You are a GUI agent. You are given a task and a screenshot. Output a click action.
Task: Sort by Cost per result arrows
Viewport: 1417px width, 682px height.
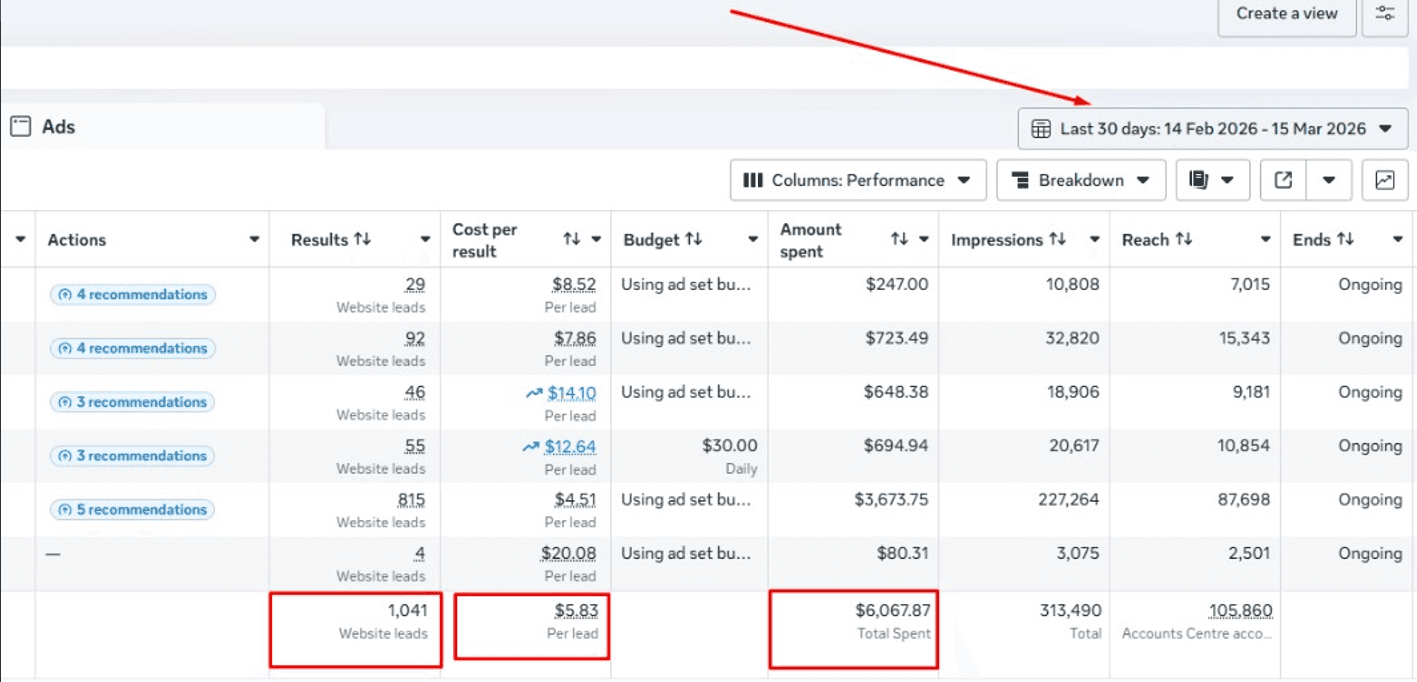coord(572,240)
